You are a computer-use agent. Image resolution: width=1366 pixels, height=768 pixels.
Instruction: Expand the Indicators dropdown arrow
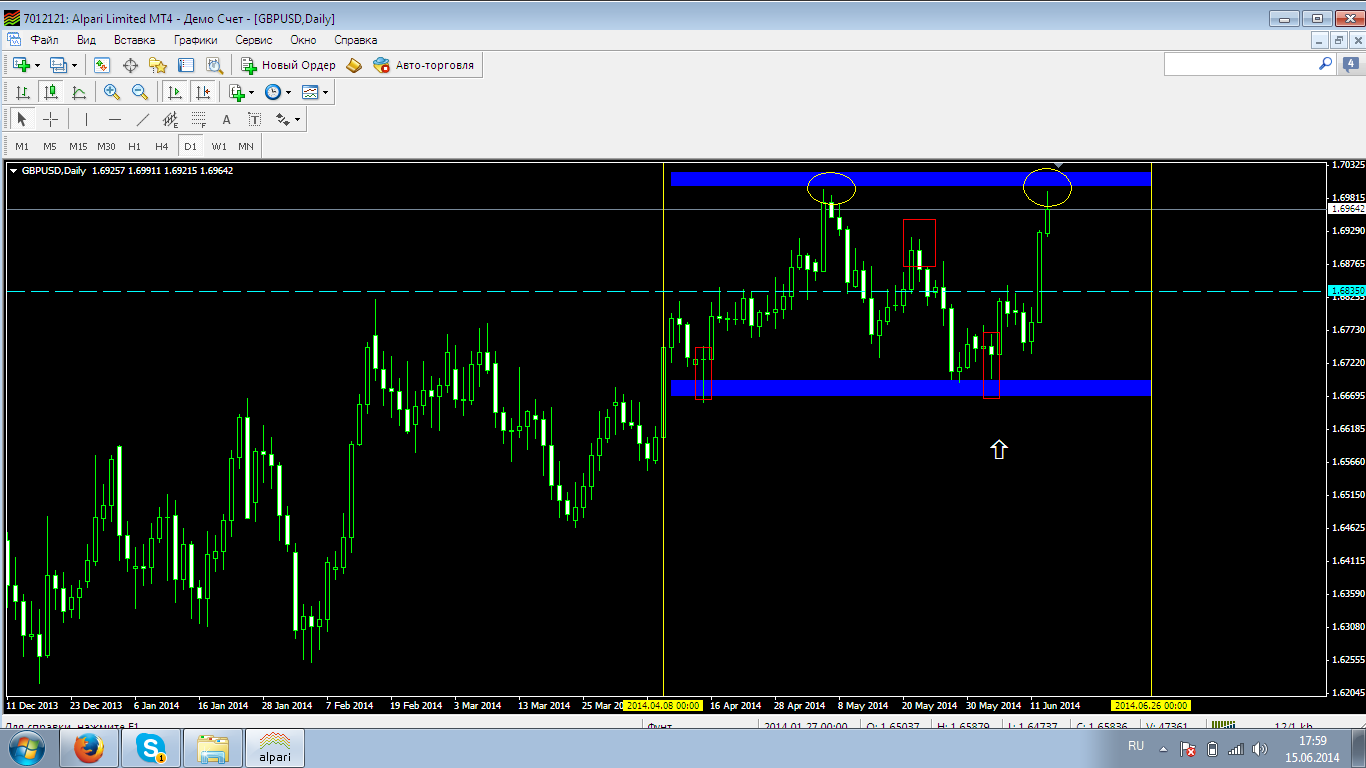252,92
